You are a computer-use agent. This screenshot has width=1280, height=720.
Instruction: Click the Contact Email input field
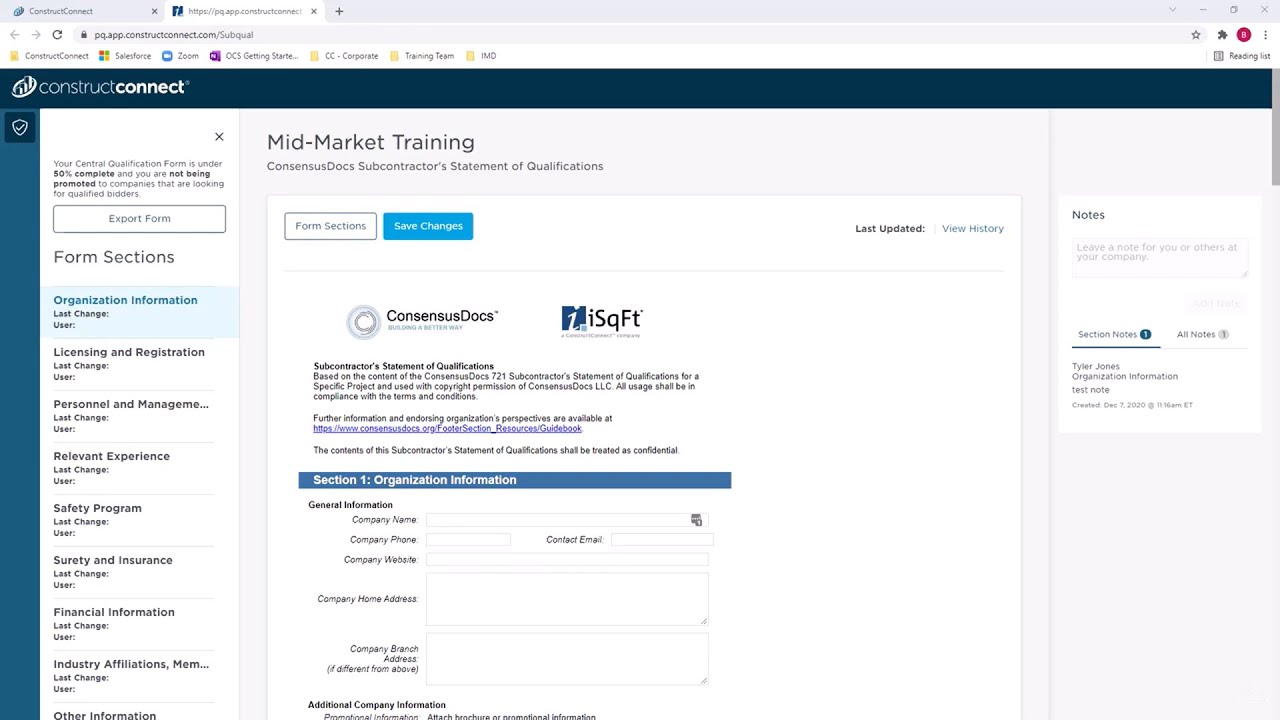[x=662, y=540]
